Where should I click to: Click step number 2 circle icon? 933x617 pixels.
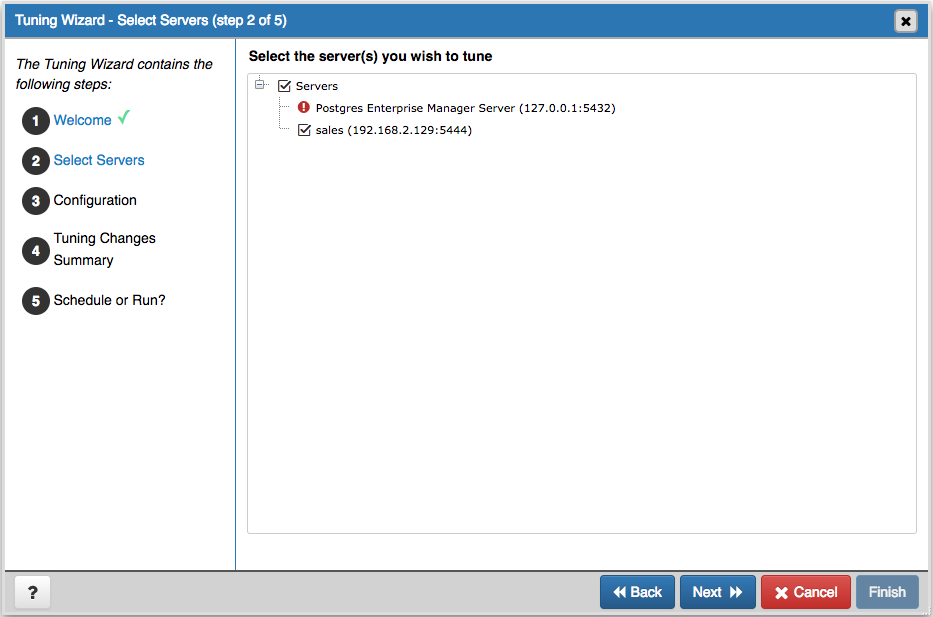(x=36, y=161)
